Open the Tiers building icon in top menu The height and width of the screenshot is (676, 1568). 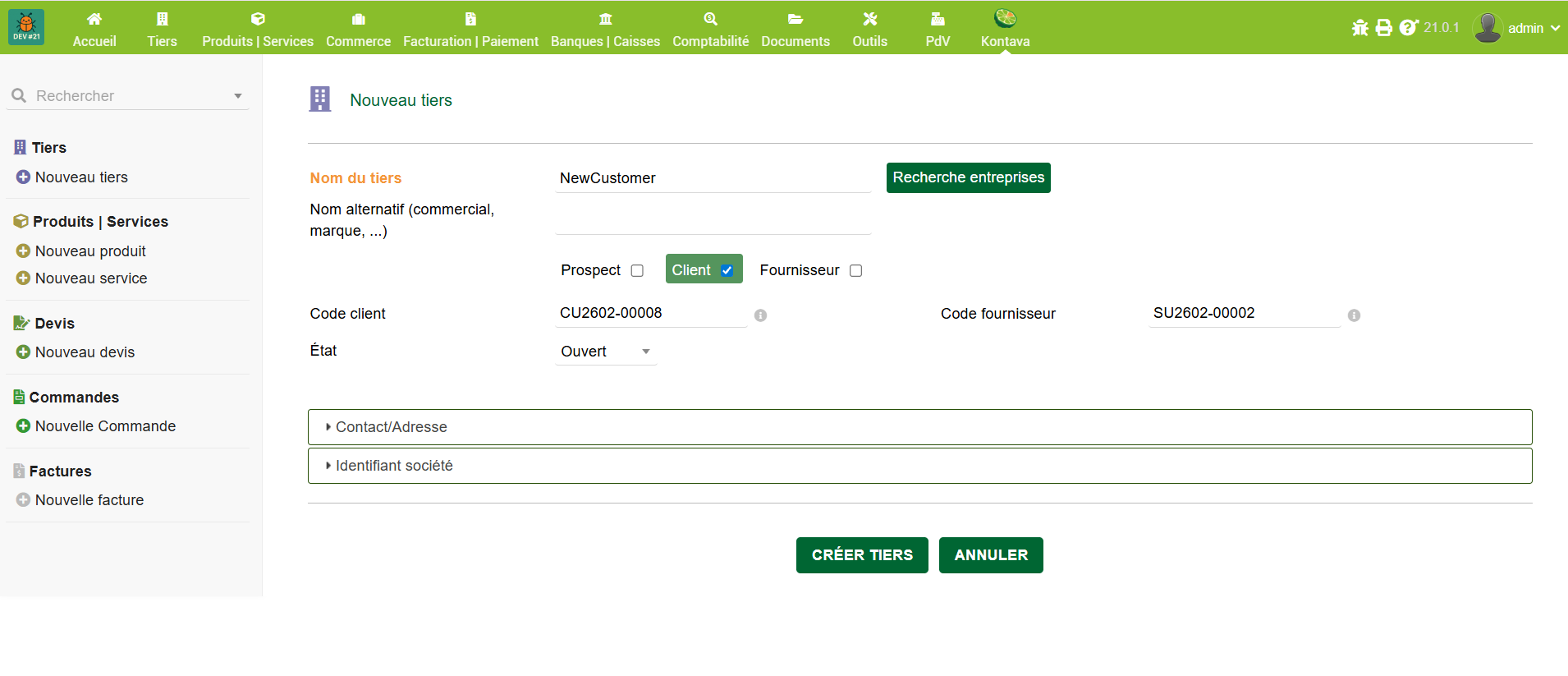tap(163, 19)
